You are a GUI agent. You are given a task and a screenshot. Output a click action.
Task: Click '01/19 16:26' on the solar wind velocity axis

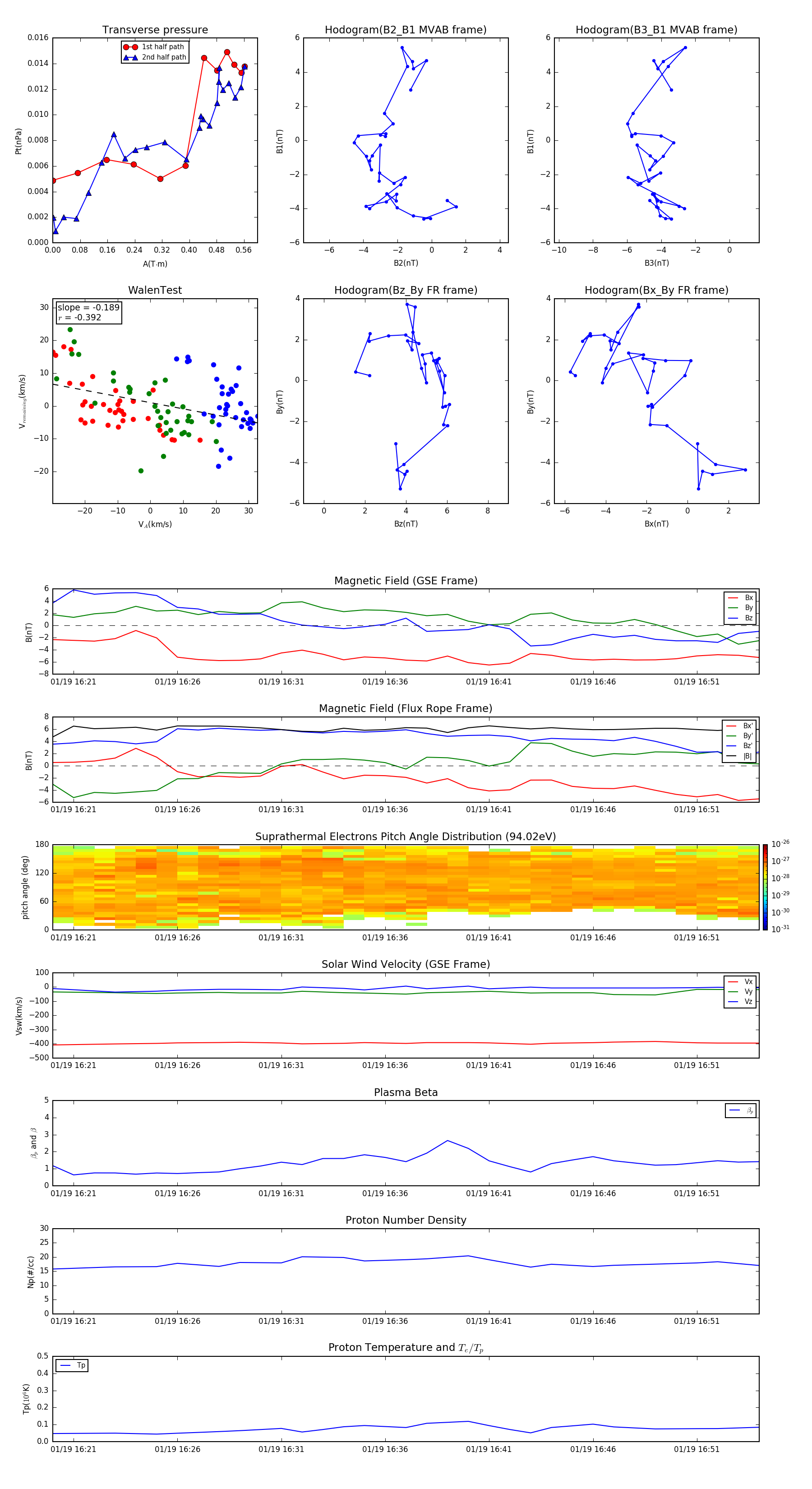(177, 1065)
